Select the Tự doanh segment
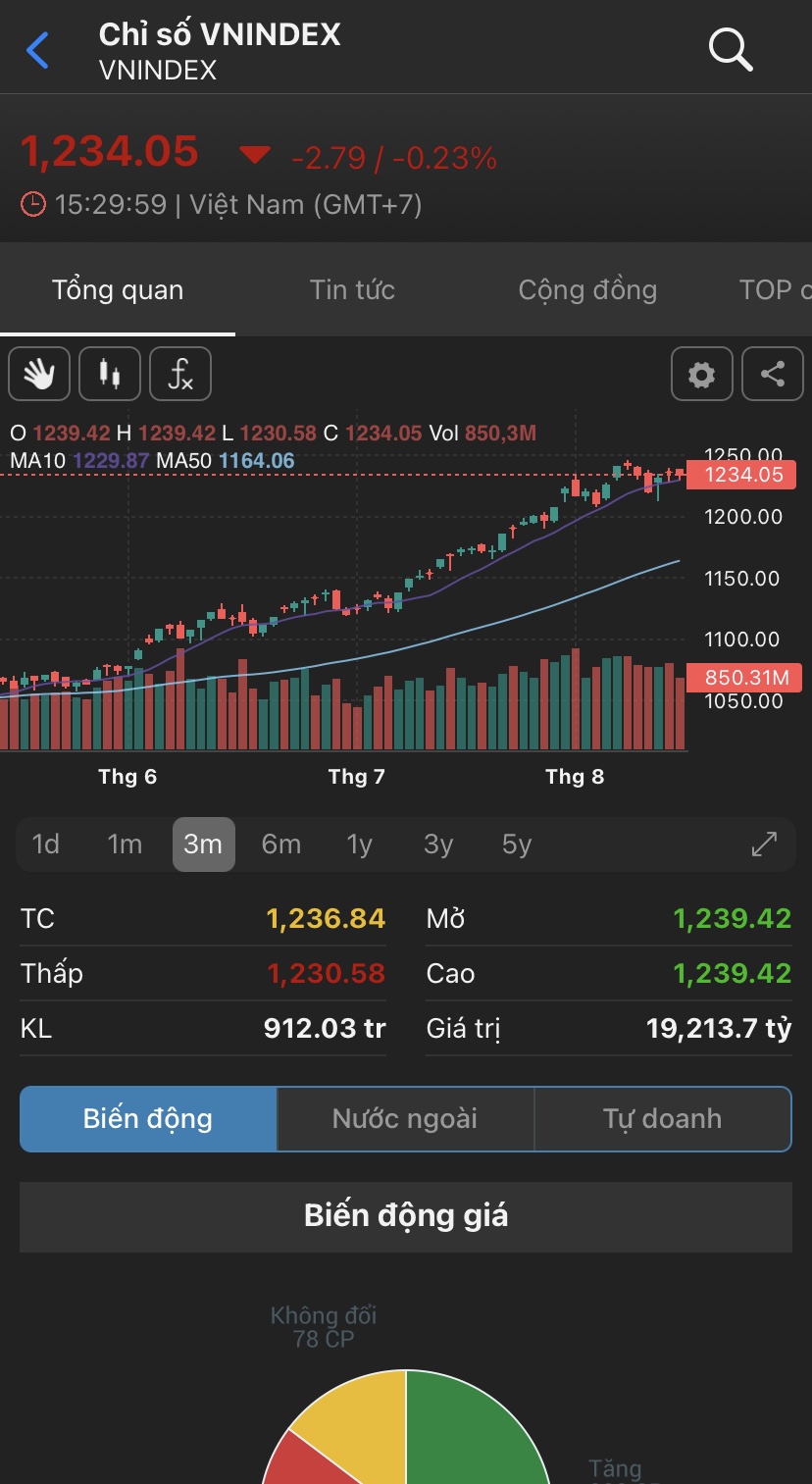812x1484 pixels. click(x=662, y=1118)
